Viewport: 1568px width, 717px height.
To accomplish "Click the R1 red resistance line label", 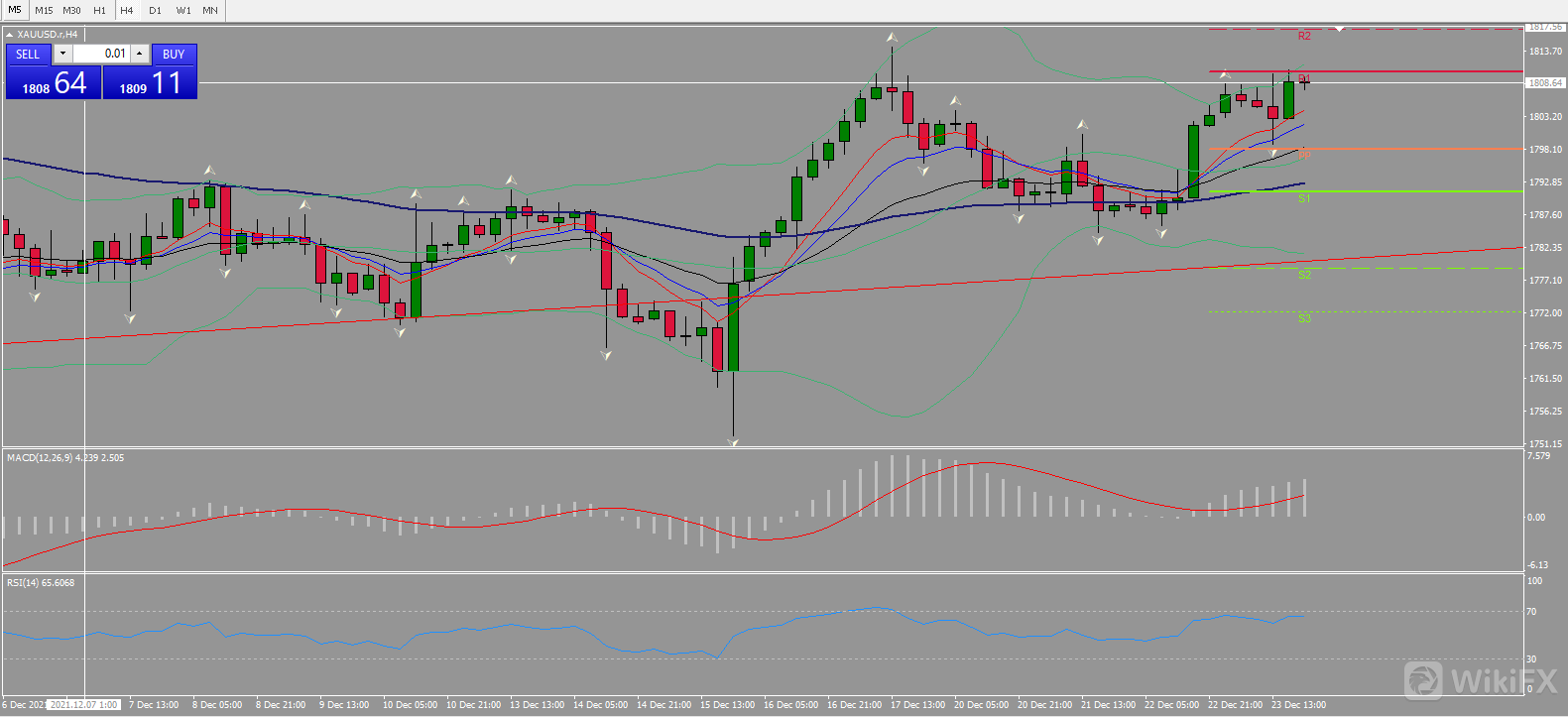I will (x=1304, y=78).
